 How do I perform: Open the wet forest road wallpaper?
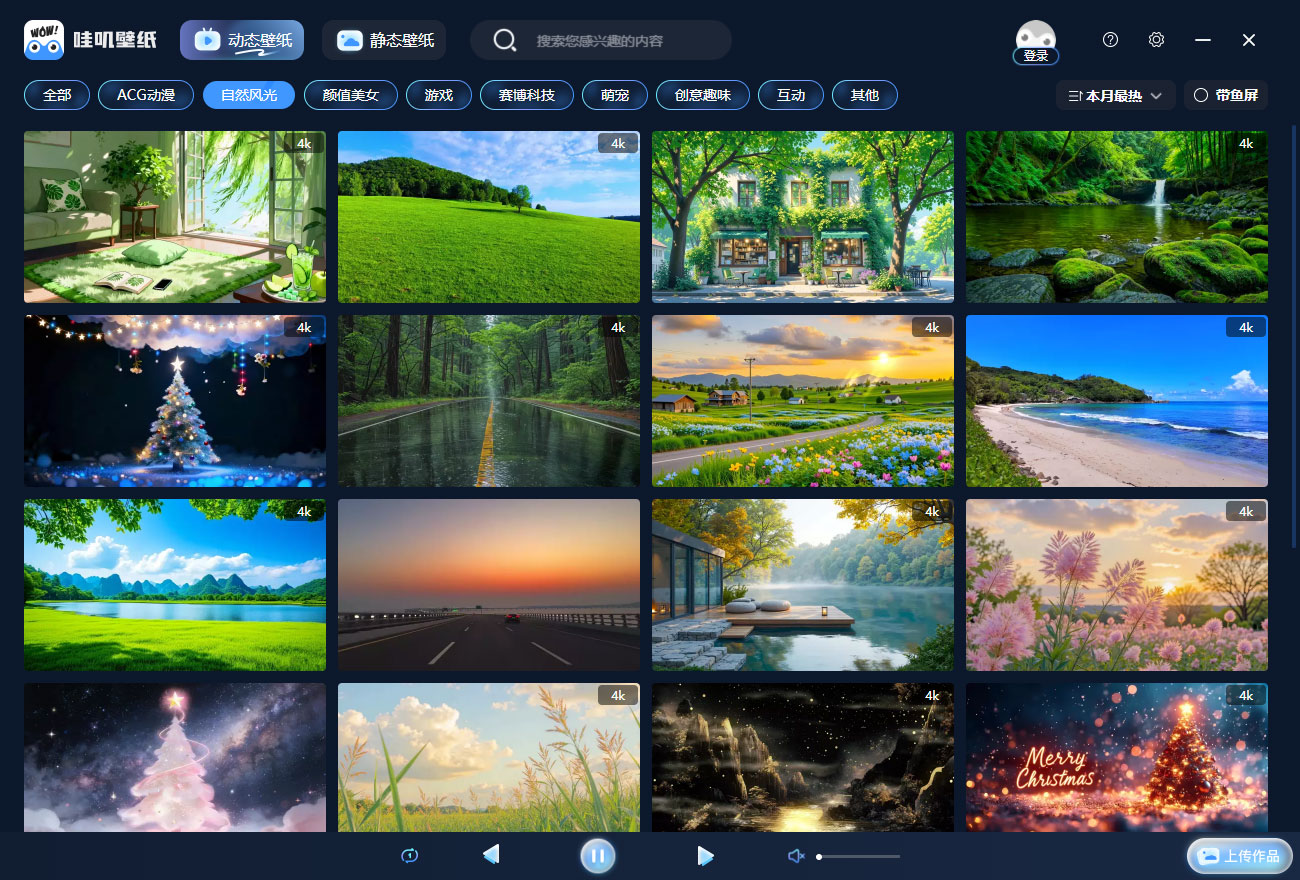pos(489,401)
